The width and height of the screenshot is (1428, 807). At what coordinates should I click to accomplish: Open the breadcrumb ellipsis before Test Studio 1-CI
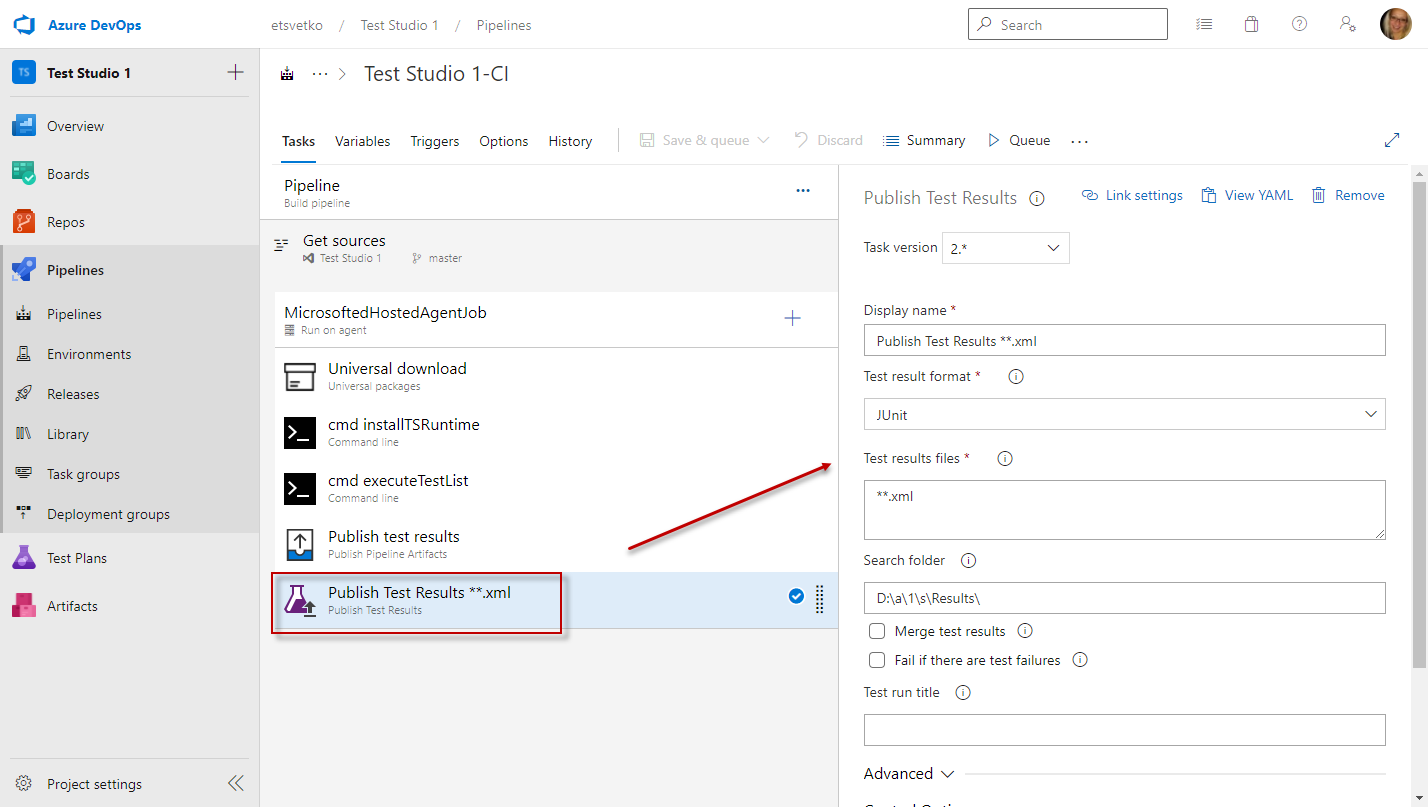(320, 74)
